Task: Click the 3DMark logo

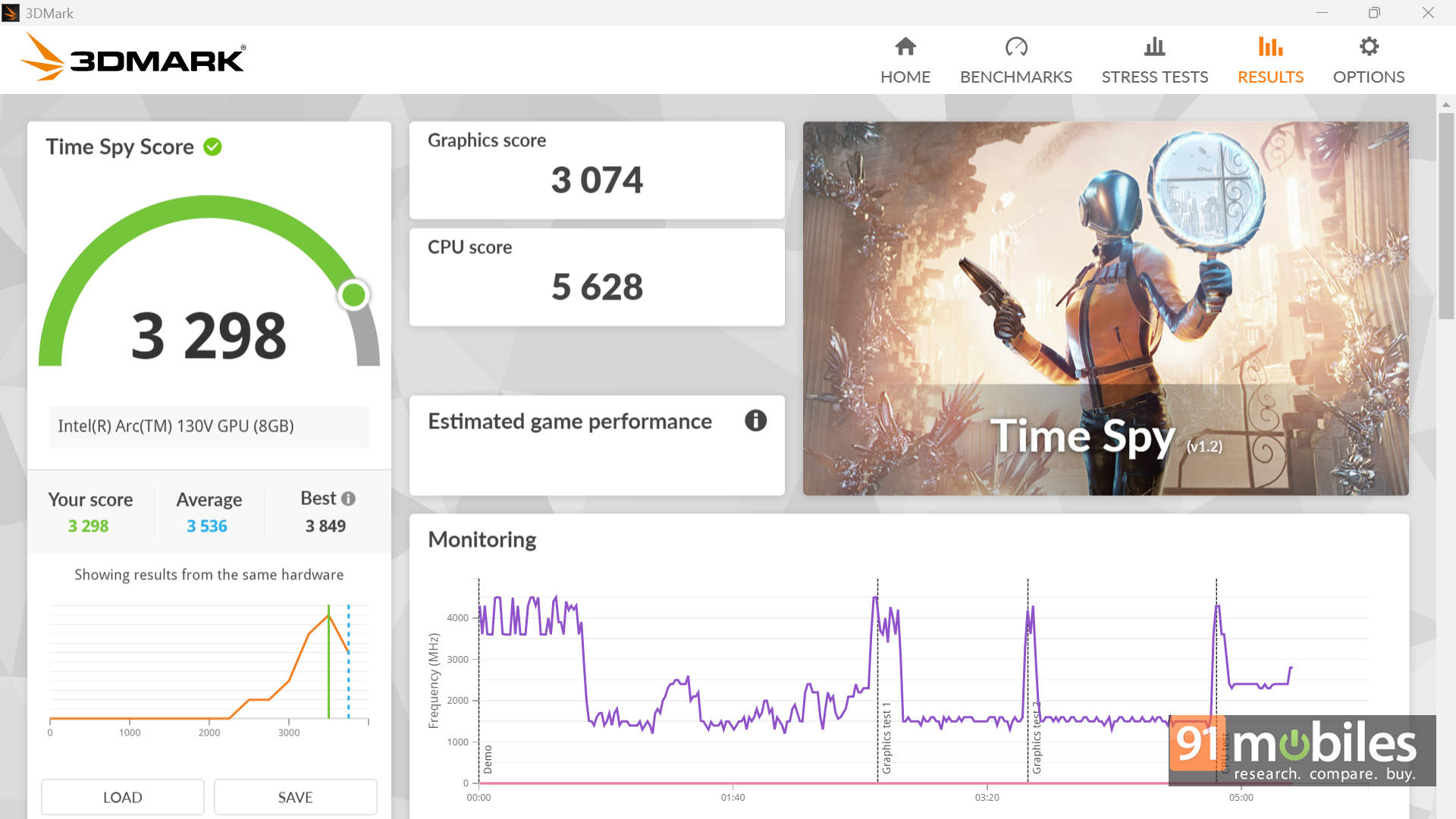Action: point(133,58)
